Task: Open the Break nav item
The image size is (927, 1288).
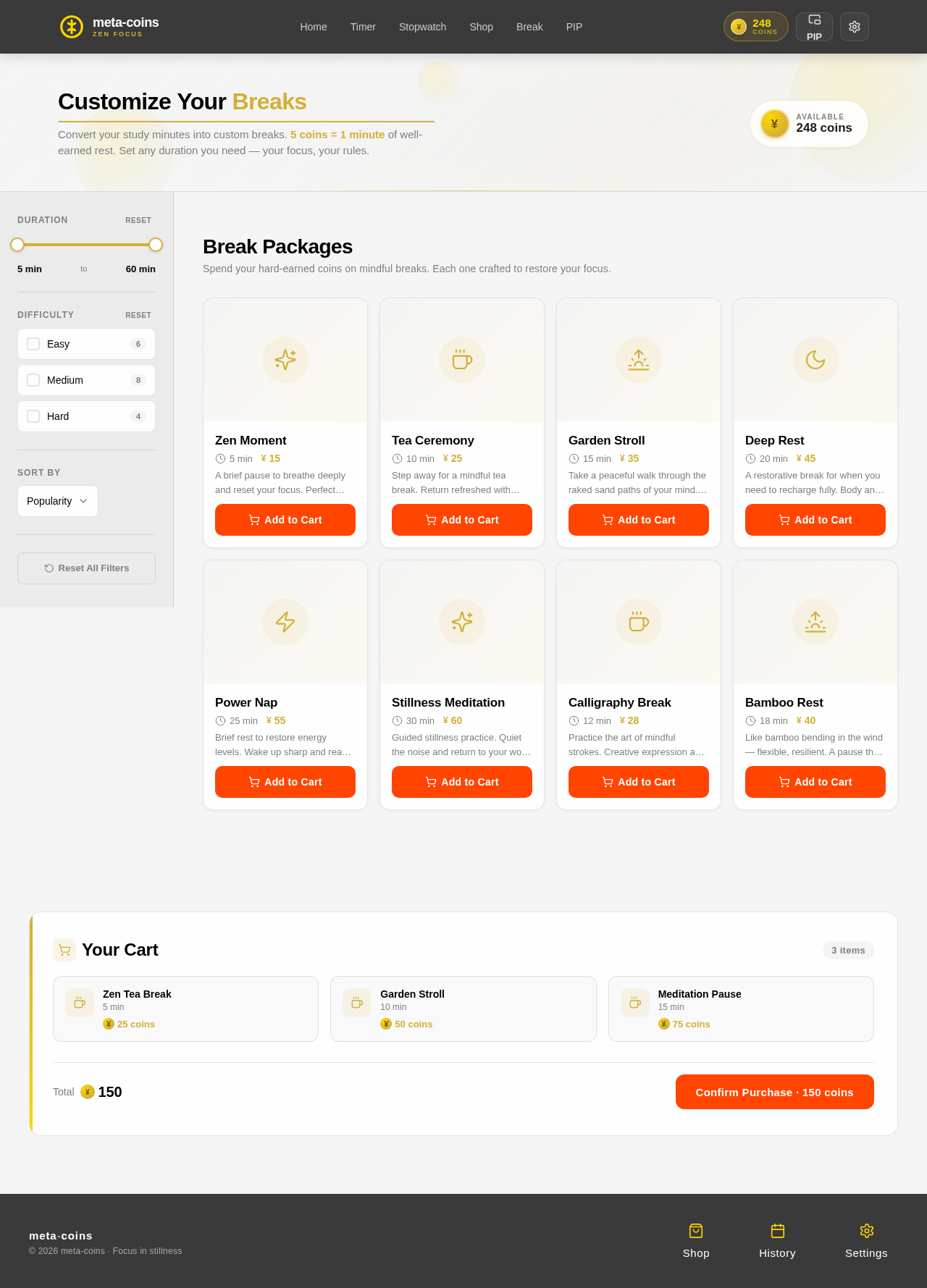Action: click(x=529, y=27)
